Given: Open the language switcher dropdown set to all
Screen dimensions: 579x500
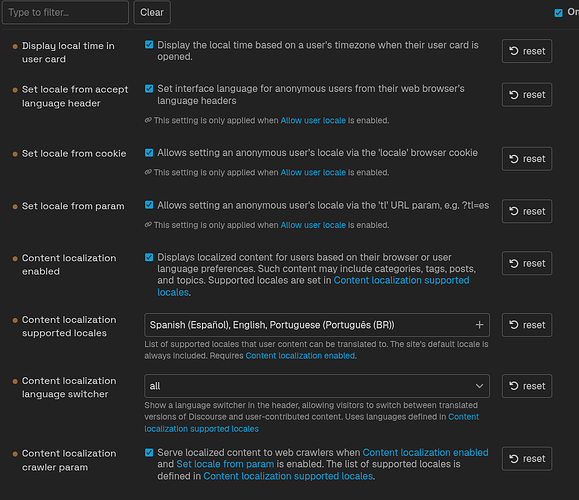Looking at the screenshot, I should (x=317, y=386).
